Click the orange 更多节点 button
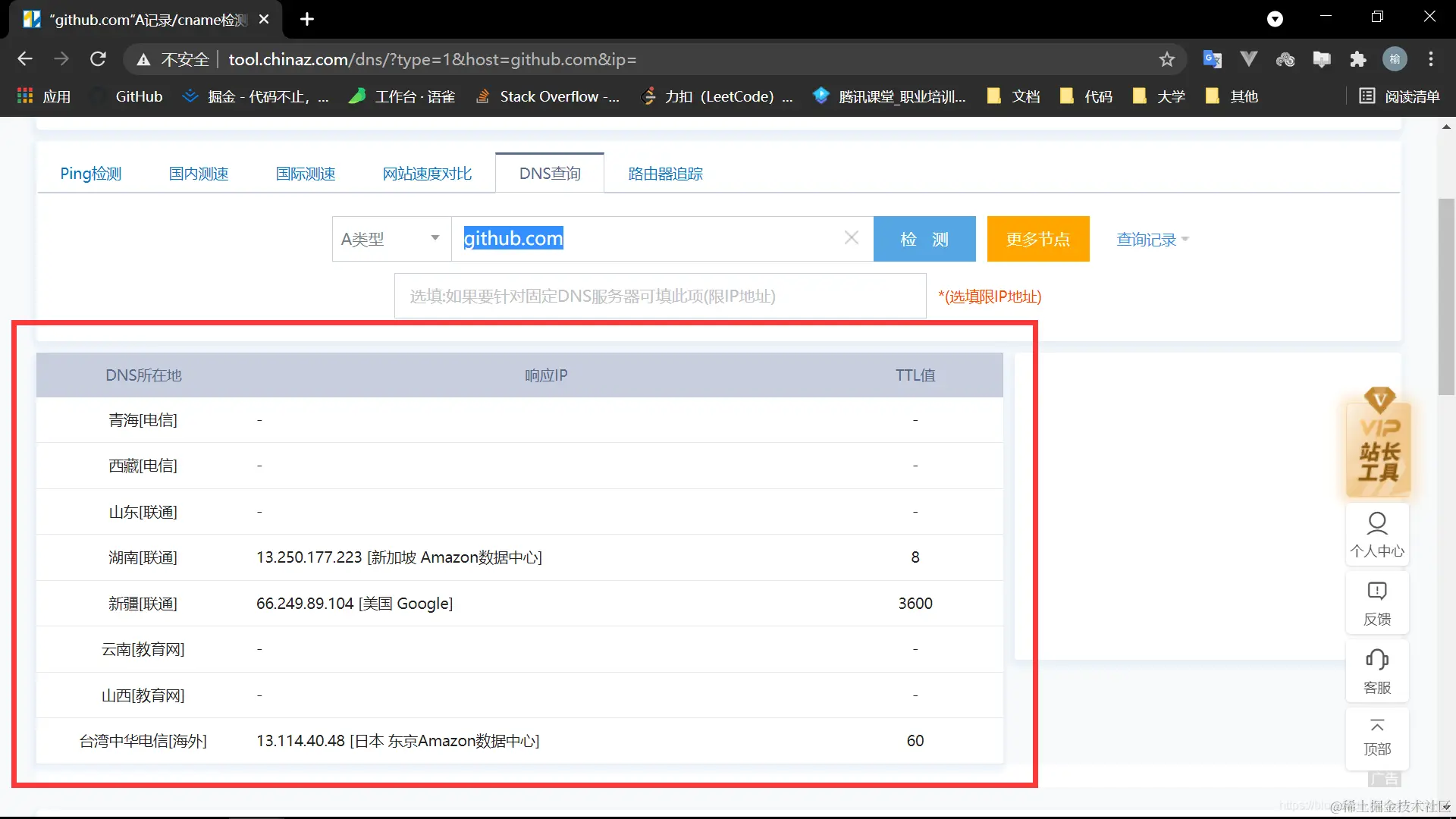 coord(1037,239)
